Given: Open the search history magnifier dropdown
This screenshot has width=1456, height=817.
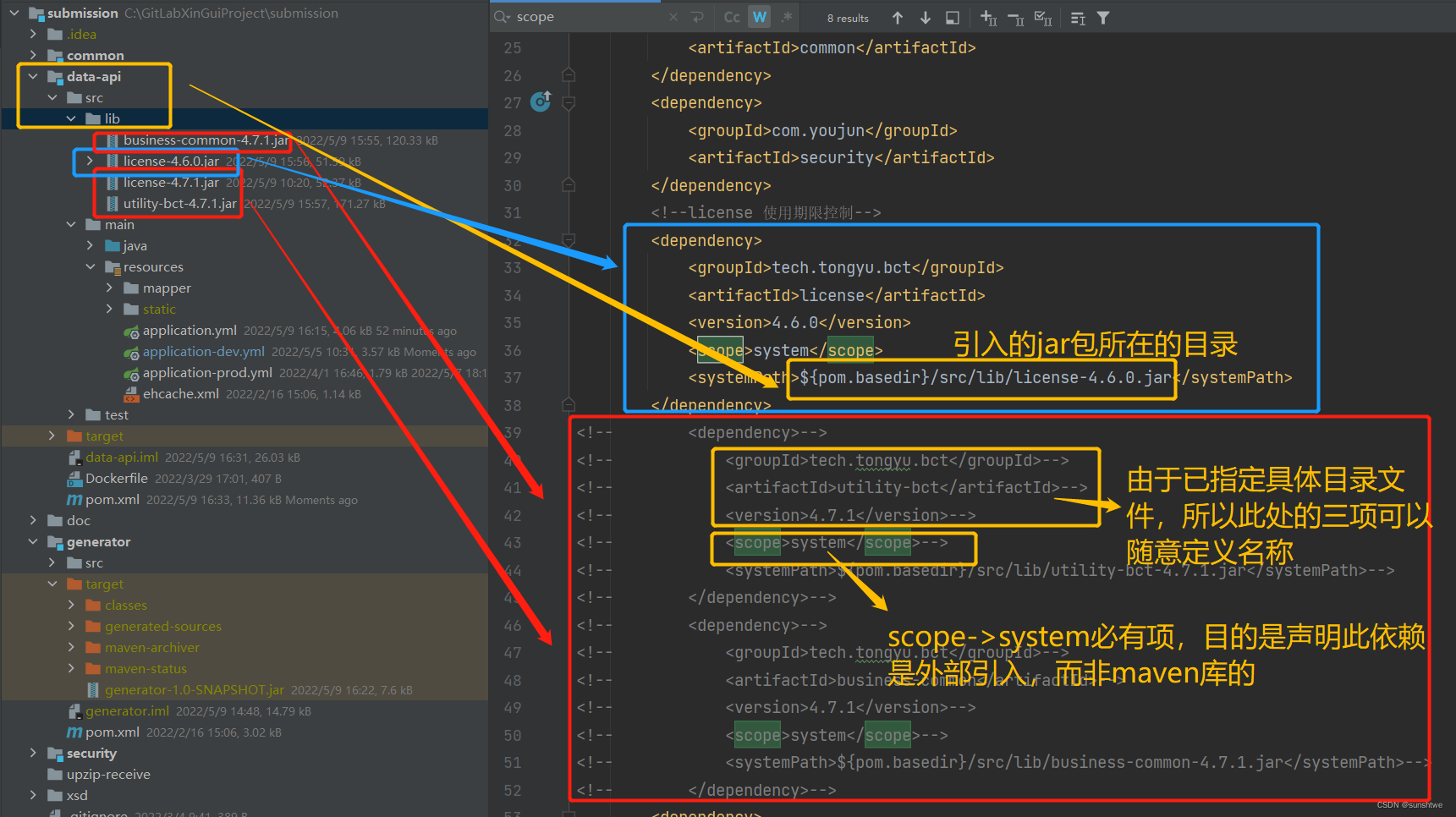Looking at the screenshot, I should [x=503, y=17].
